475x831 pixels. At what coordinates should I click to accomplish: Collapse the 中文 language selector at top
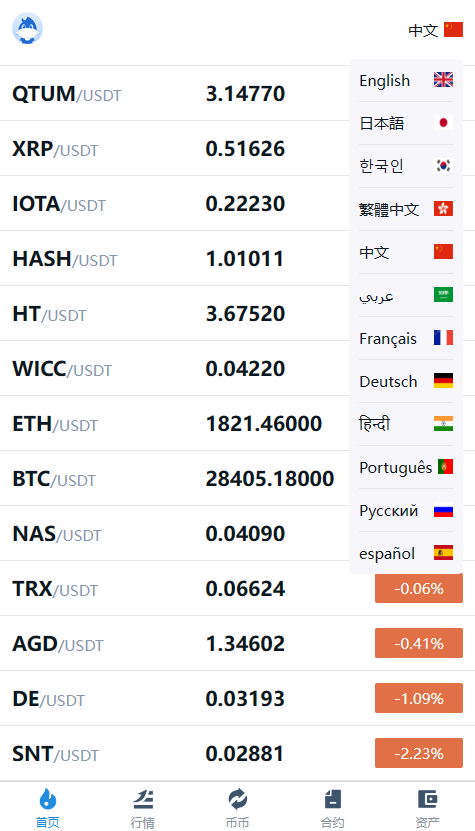435,30
